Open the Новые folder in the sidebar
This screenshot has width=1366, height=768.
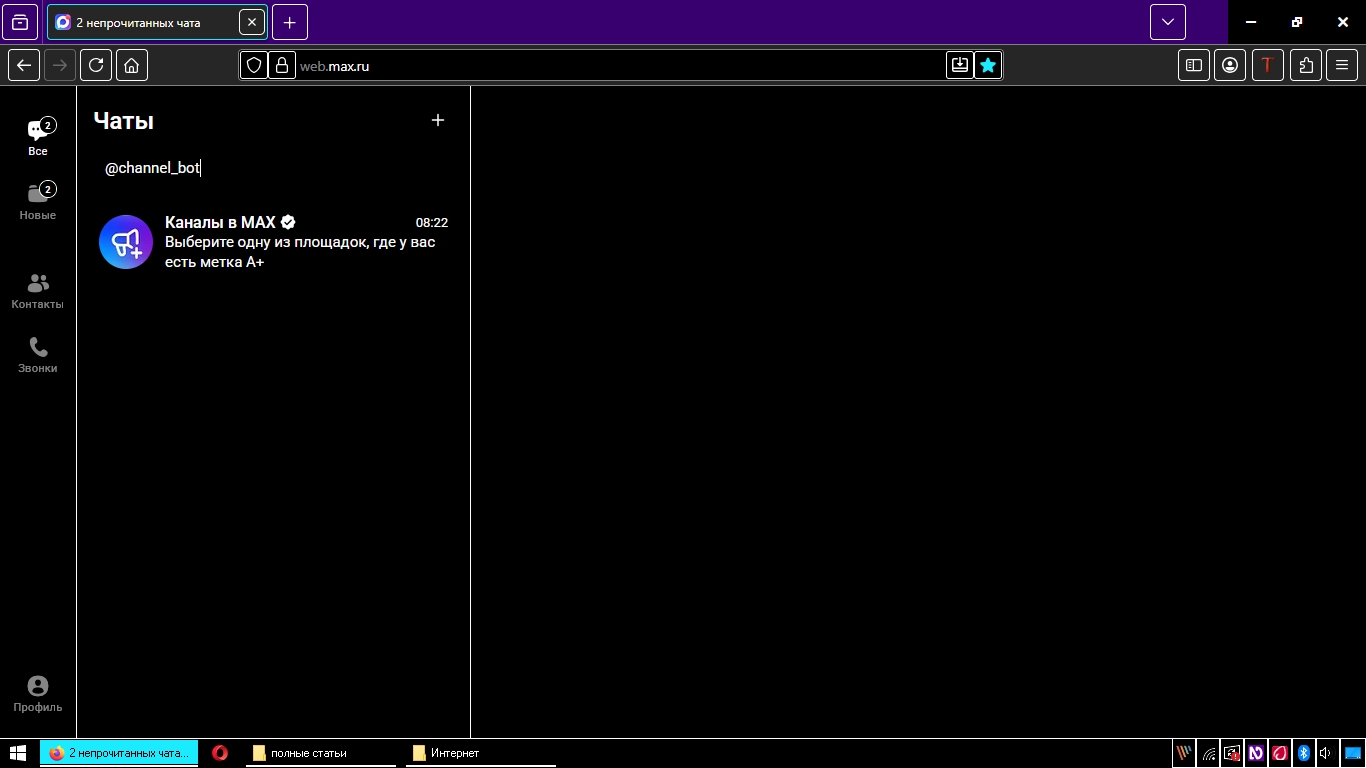(38, 202)
